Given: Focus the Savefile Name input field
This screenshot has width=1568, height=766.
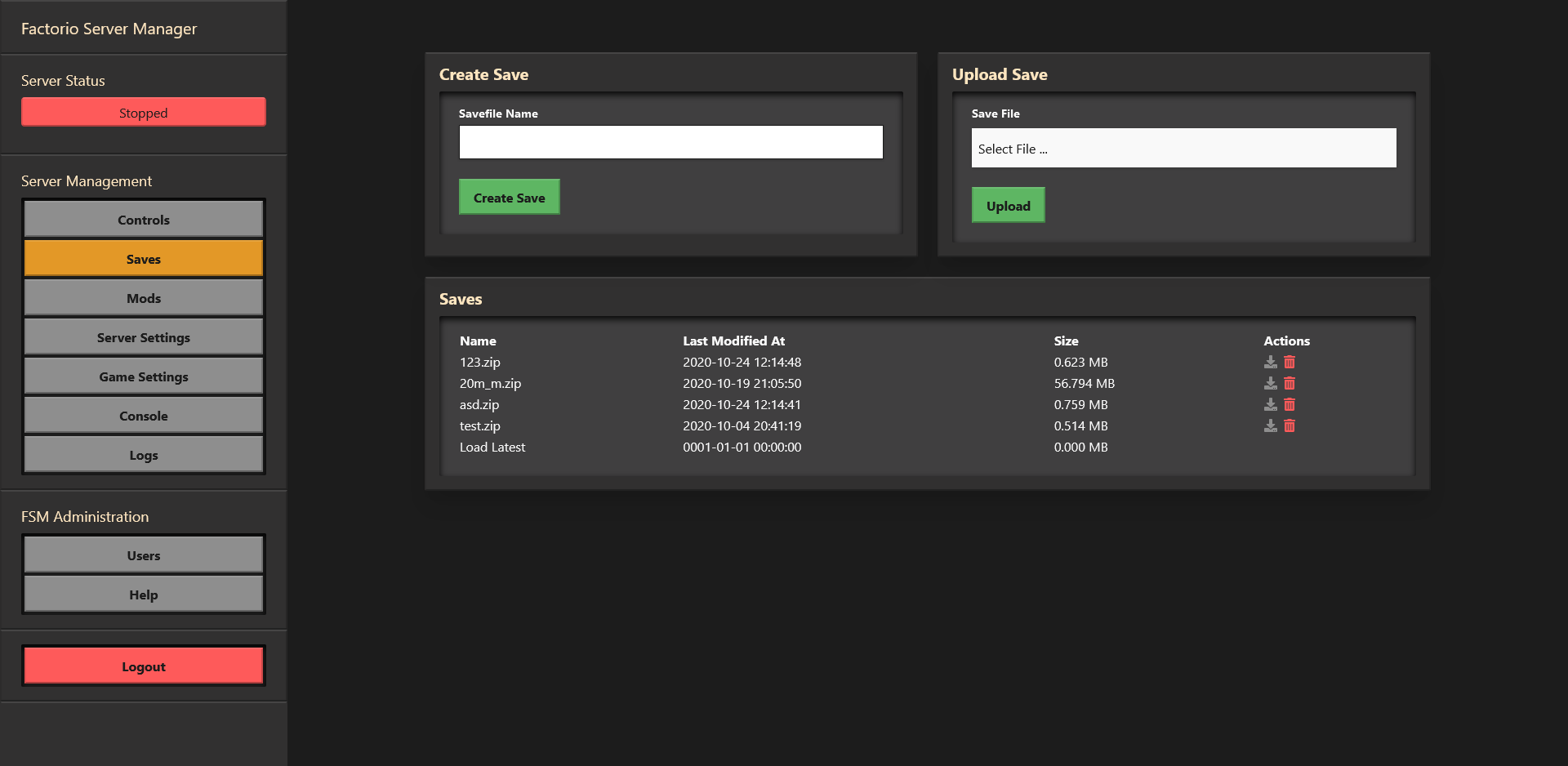Looking at the screenshot, I should tap(671, 142).
